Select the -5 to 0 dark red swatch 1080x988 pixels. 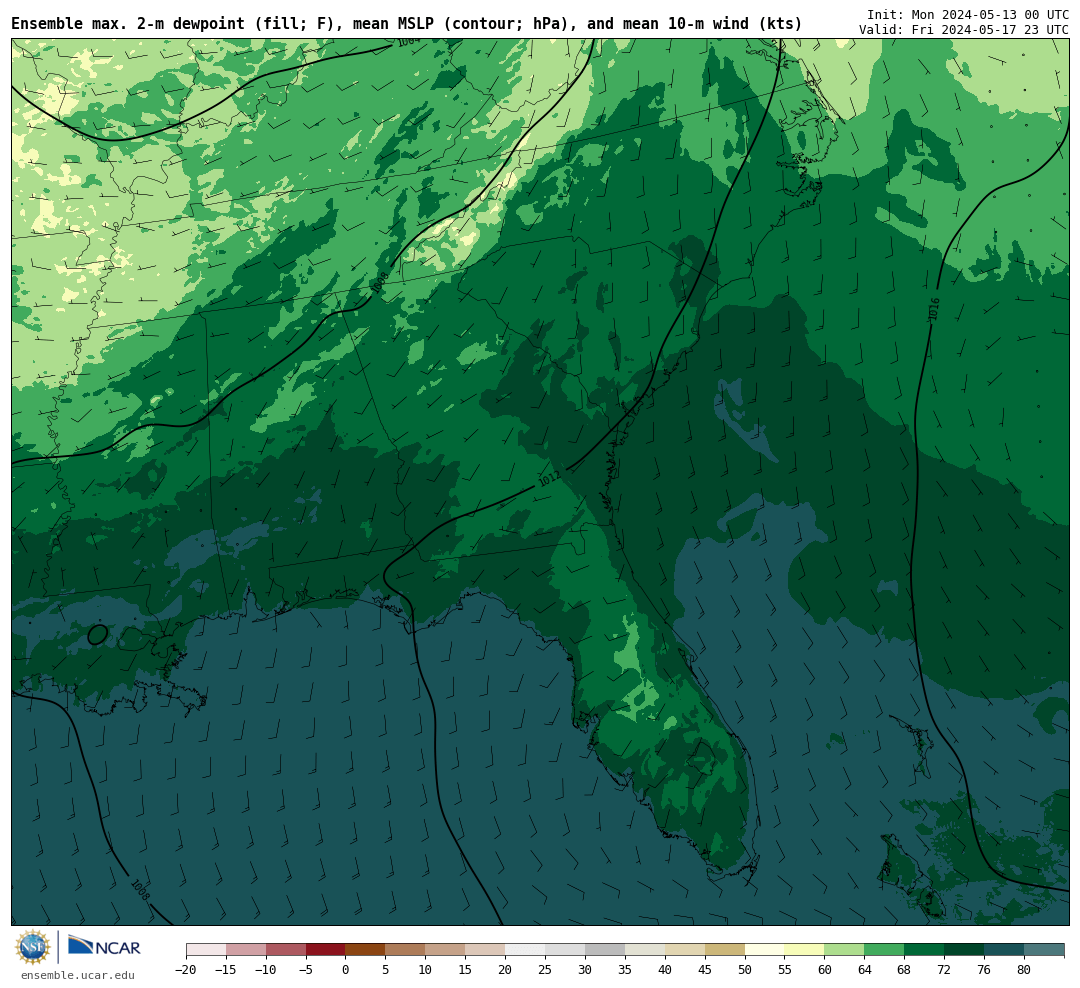coord(326,950)
